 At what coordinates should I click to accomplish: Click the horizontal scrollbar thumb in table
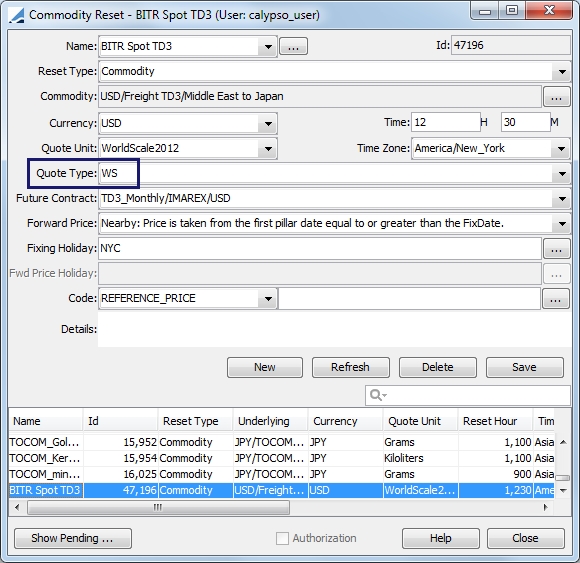158,507
